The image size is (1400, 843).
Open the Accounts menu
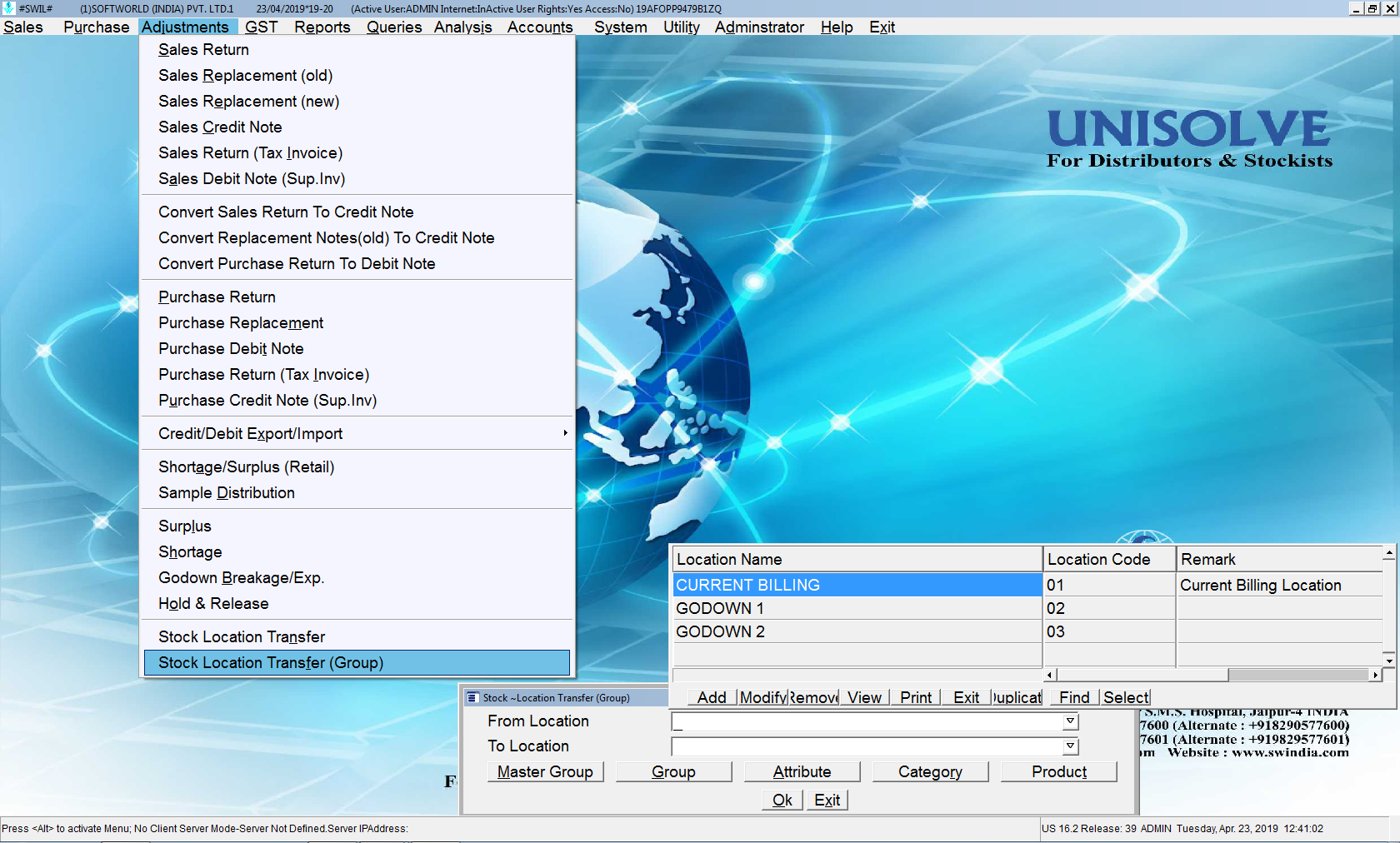coord(540,27)
